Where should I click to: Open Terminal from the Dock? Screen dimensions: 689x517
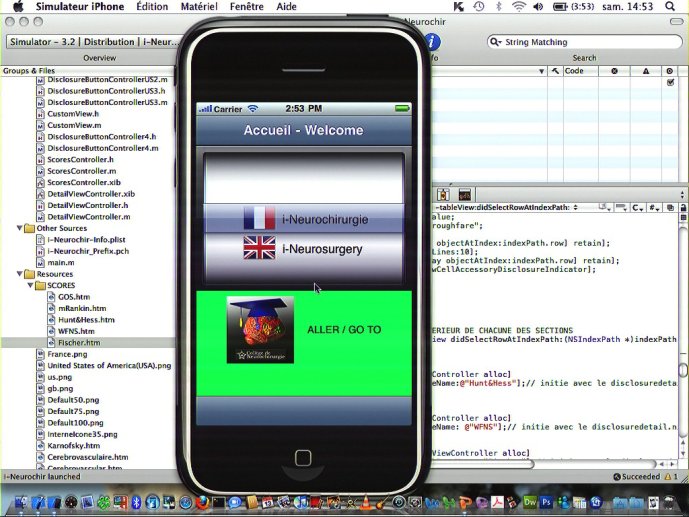click(218, 502)
